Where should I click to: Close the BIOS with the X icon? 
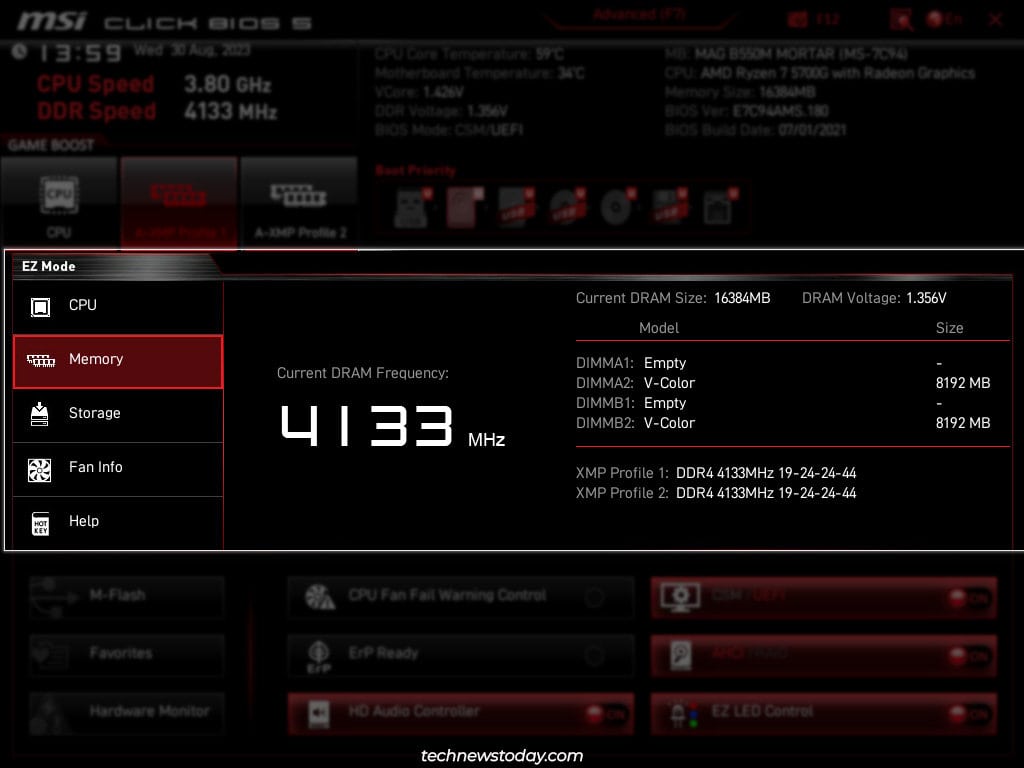tap(995, 20)
